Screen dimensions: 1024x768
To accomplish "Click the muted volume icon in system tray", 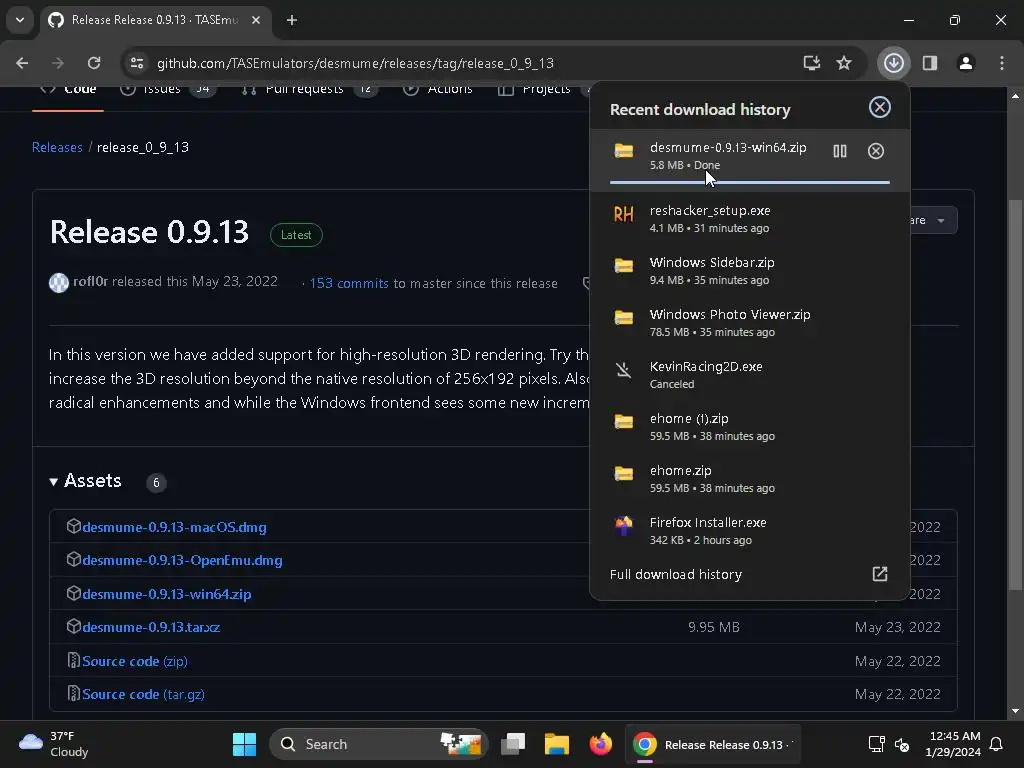I will tap(902, 744).
